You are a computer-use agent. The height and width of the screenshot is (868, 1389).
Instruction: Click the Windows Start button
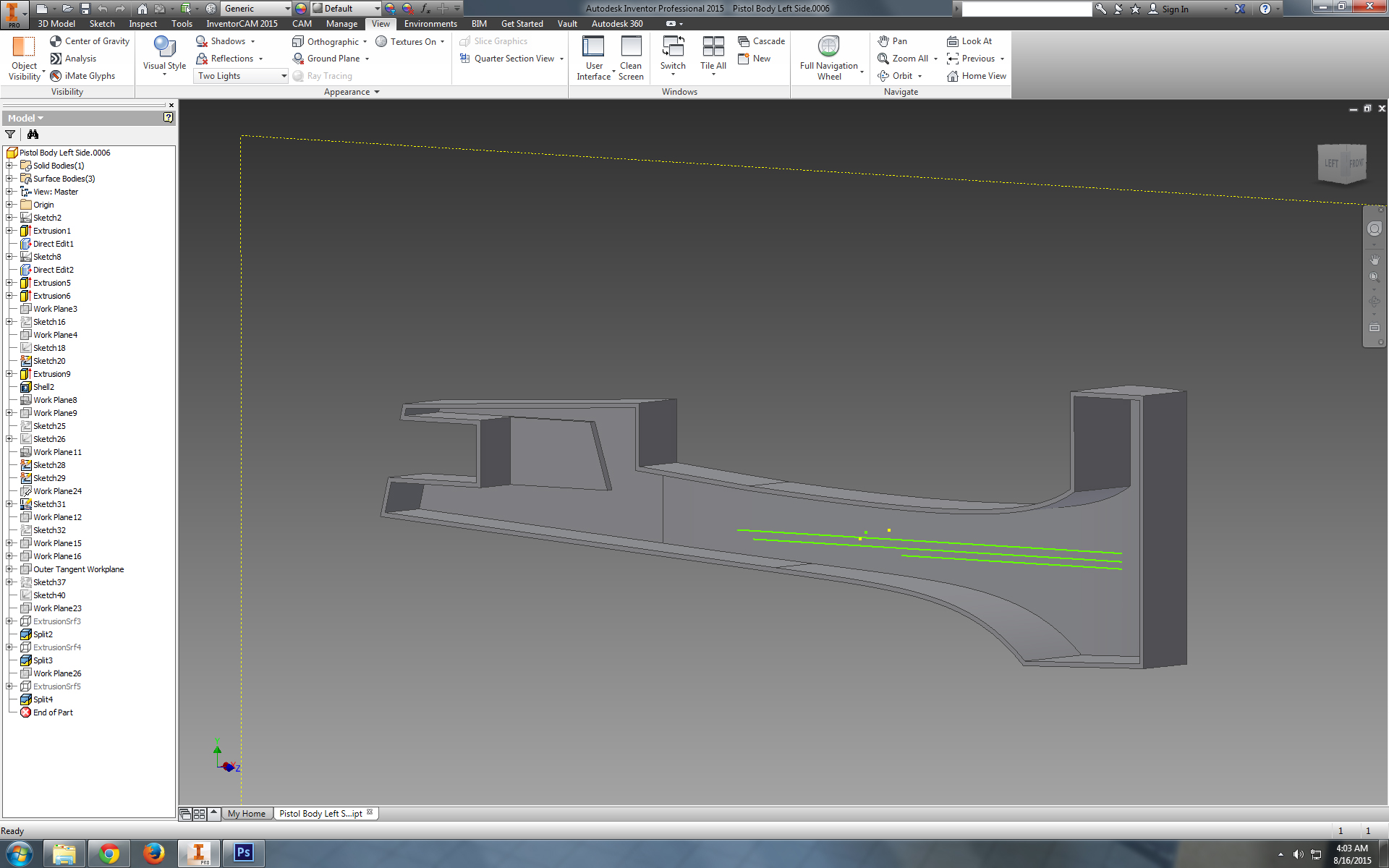pos(19,854)
